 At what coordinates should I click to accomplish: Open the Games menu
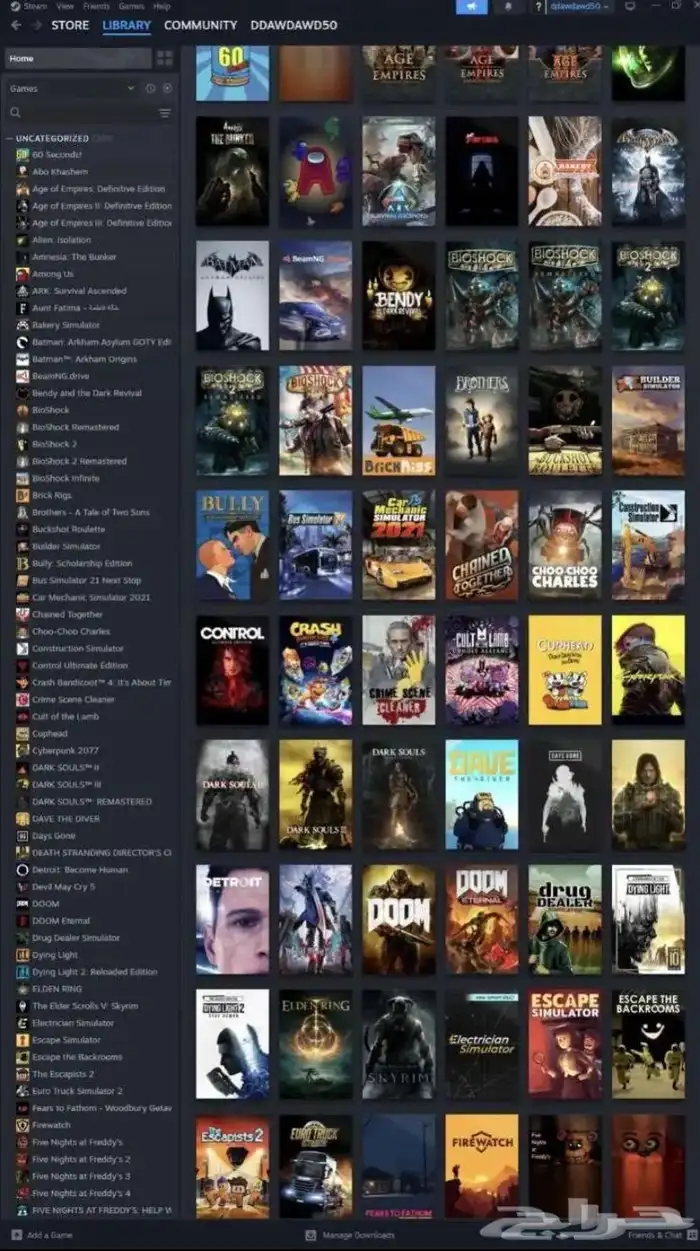coord(132,6)
